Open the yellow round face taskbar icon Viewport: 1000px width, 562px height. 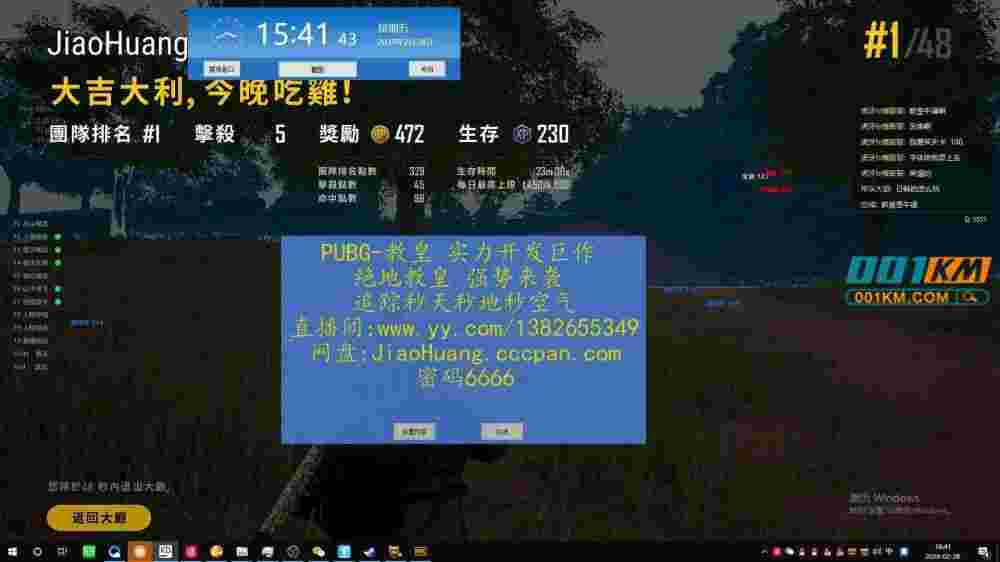point(216,552)
